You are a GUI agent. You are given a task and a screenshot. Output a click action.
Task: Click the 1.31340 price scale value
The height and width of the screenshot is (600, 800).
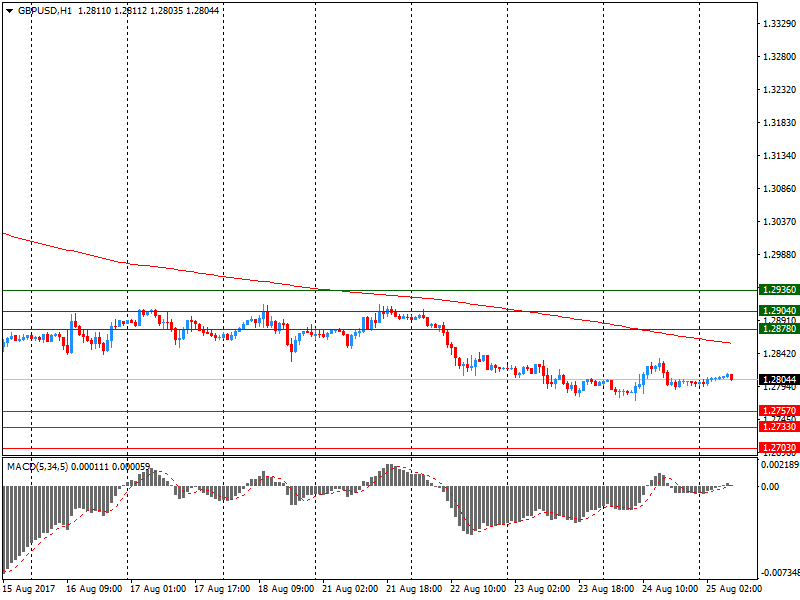(780, 156)
